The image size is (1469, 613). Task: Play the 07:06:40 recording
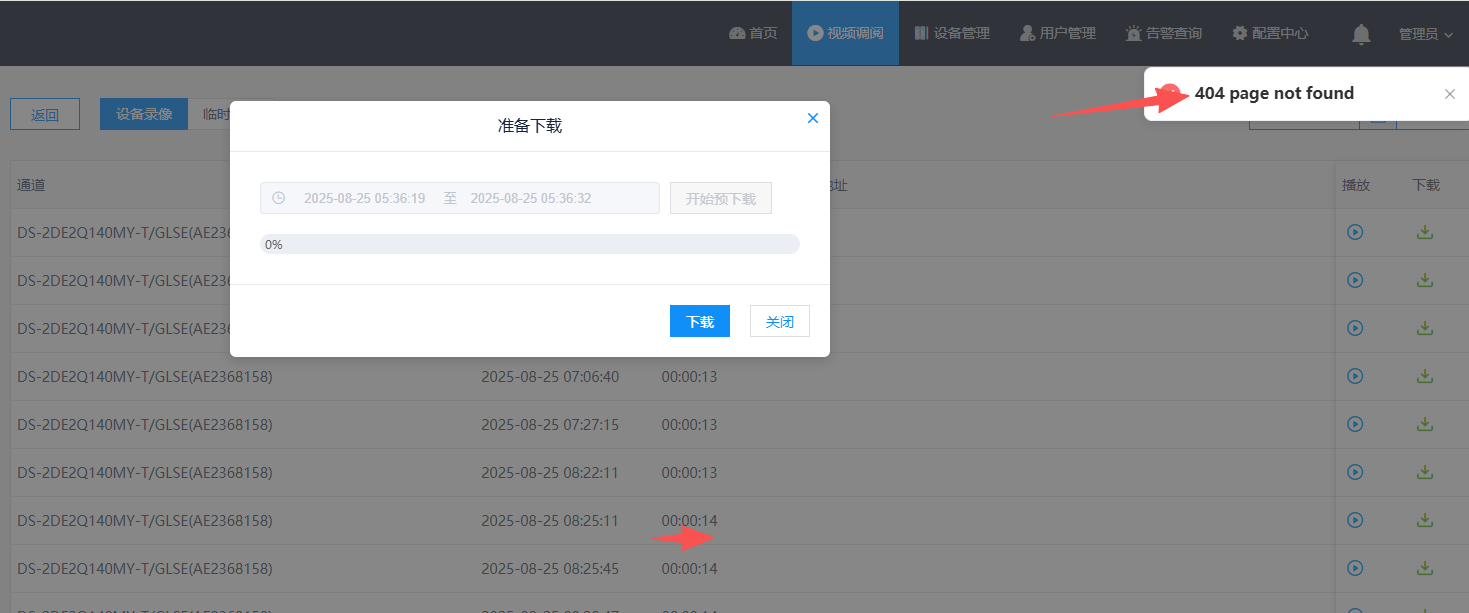(1355, 376)
